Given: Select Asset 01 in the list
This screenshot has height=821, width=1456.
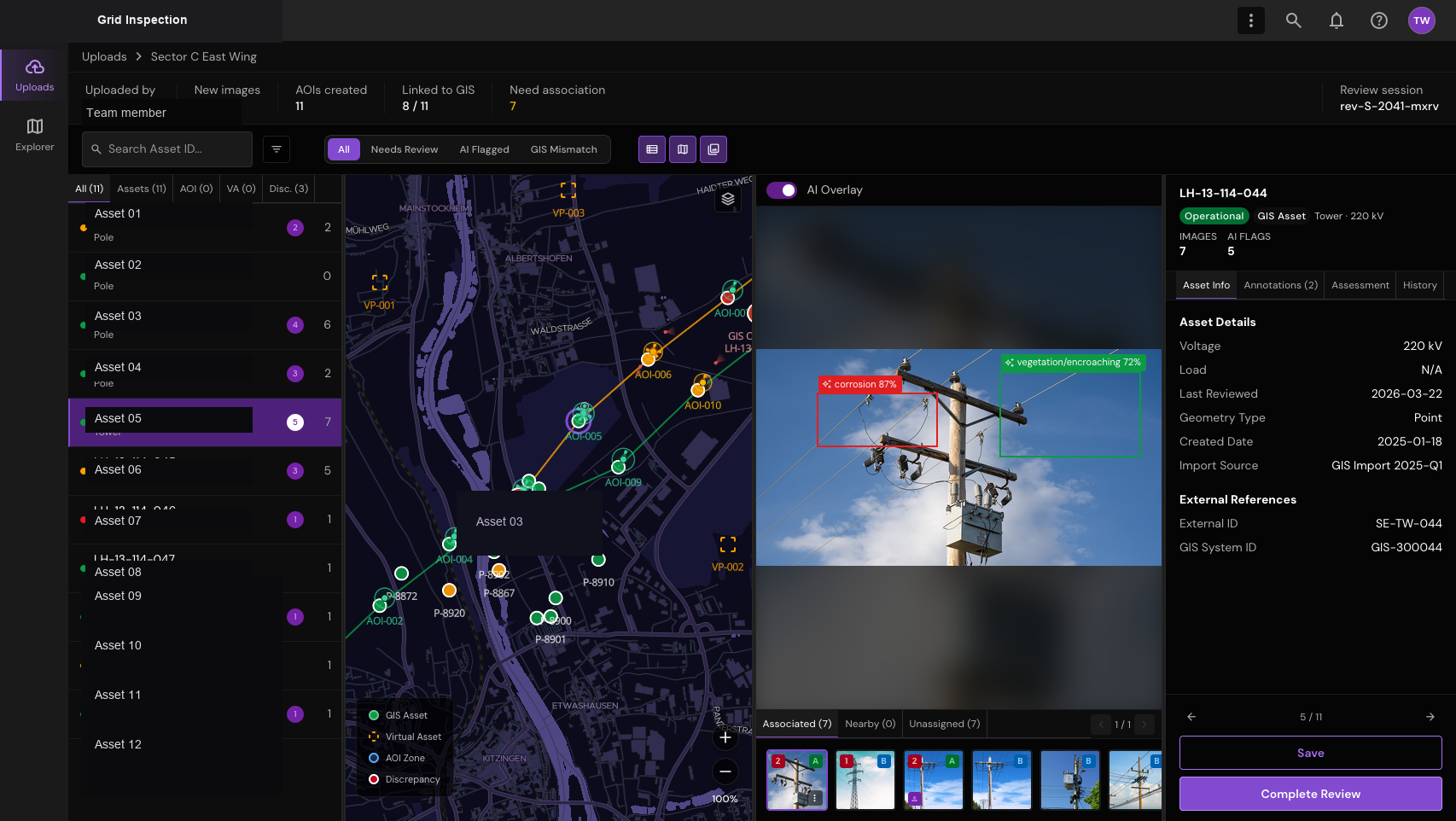Looking at the screenshot, I should [205, 228].
